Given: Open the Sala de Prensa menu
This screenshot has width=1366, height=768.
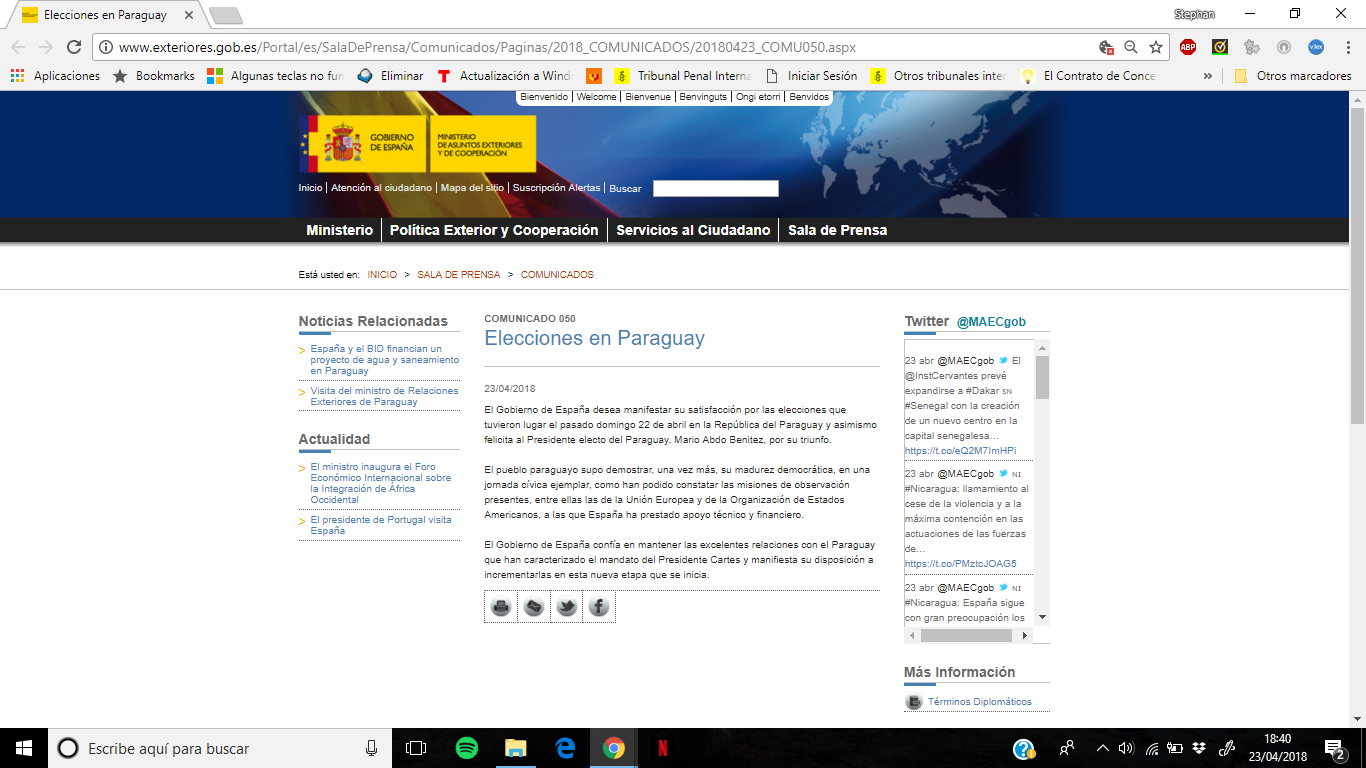Looking at the screenshot, I should point(838,230).
